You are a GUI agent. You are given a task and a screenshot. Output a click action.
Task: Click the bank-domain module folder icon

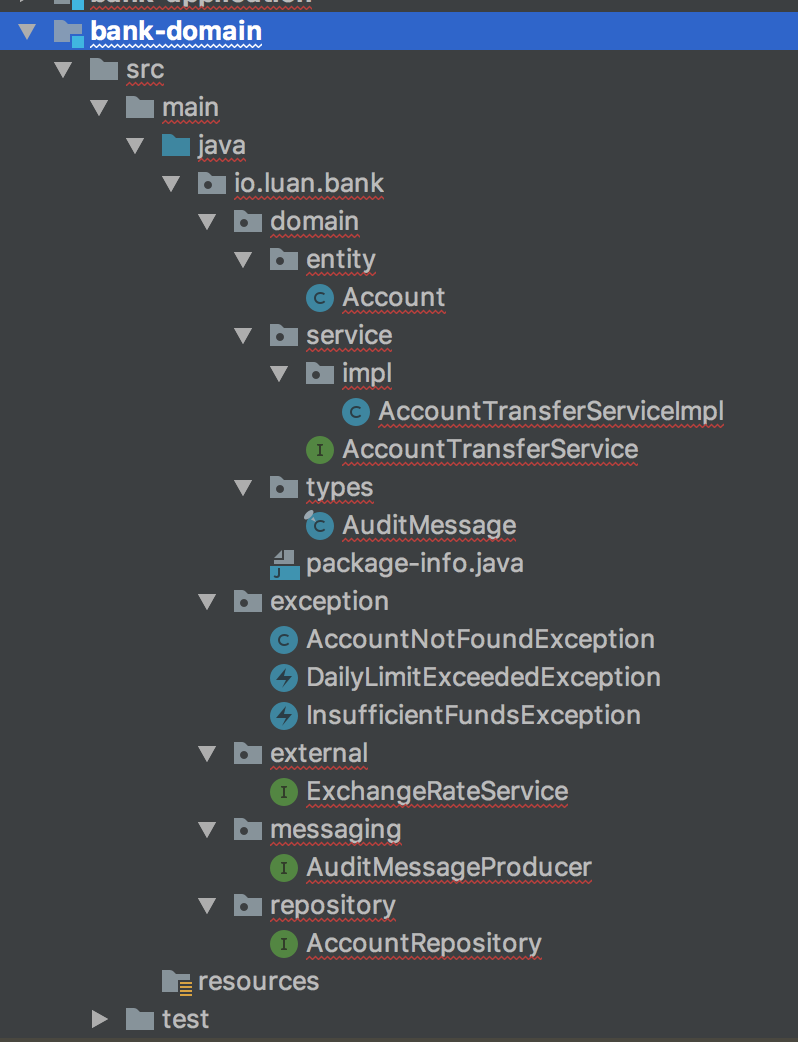point(68,33)
